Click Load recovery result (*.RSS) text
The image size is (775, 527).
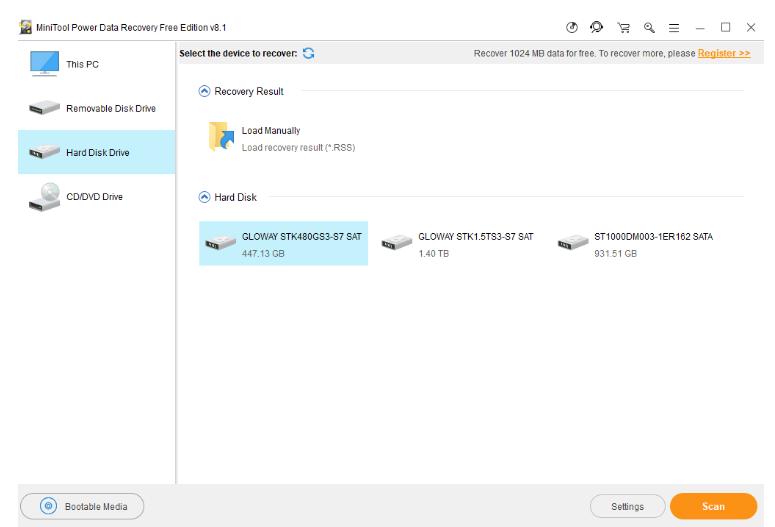point(298,147)
